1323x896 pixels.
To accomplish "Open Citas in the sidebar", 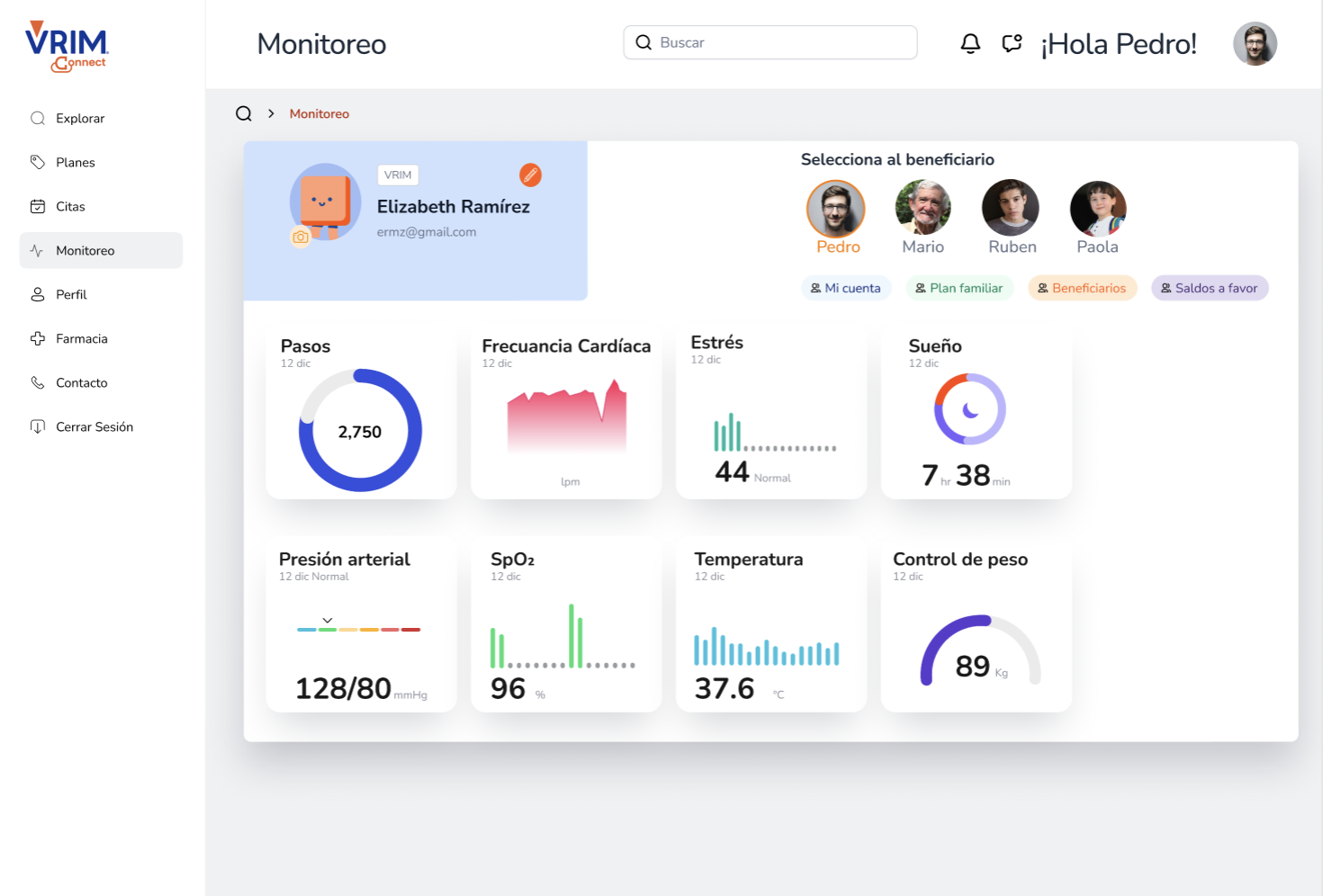I will click(x=70, y=206).
